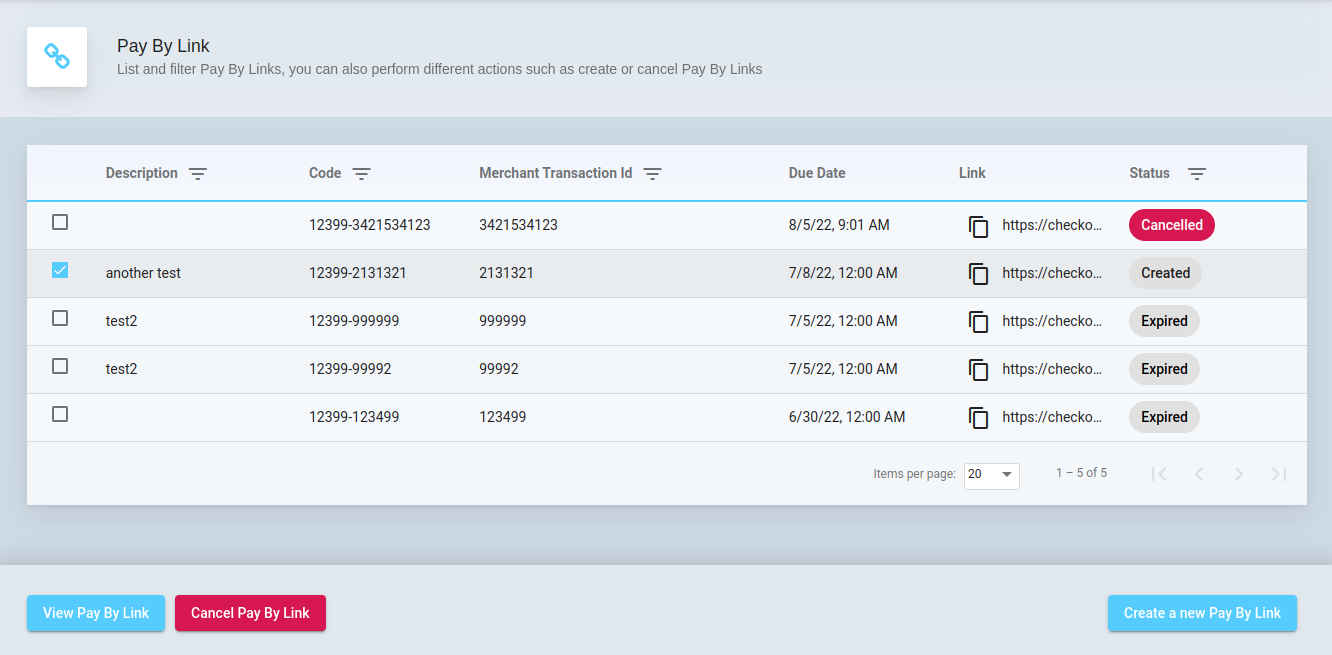Open the Description column filter icon

point(198,174)
